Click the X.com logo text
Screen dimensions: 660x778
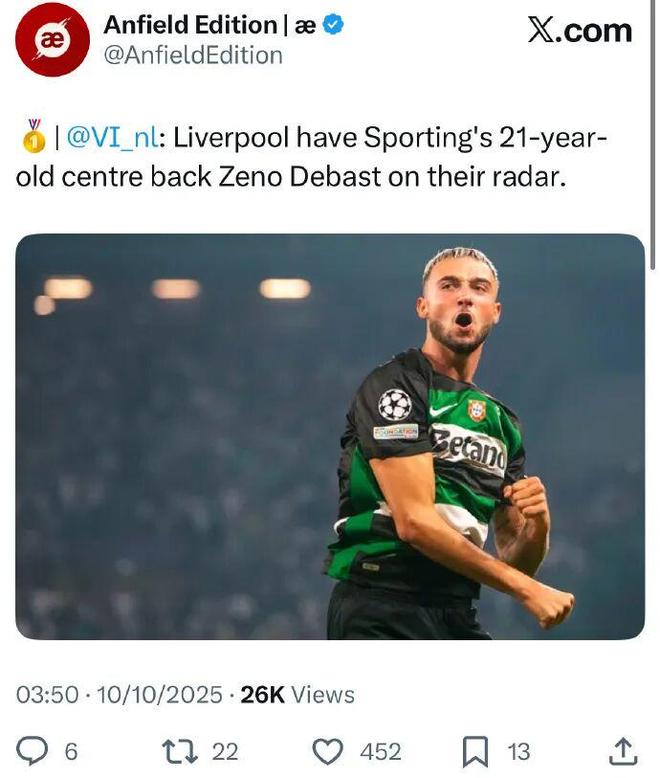[579, 30]
